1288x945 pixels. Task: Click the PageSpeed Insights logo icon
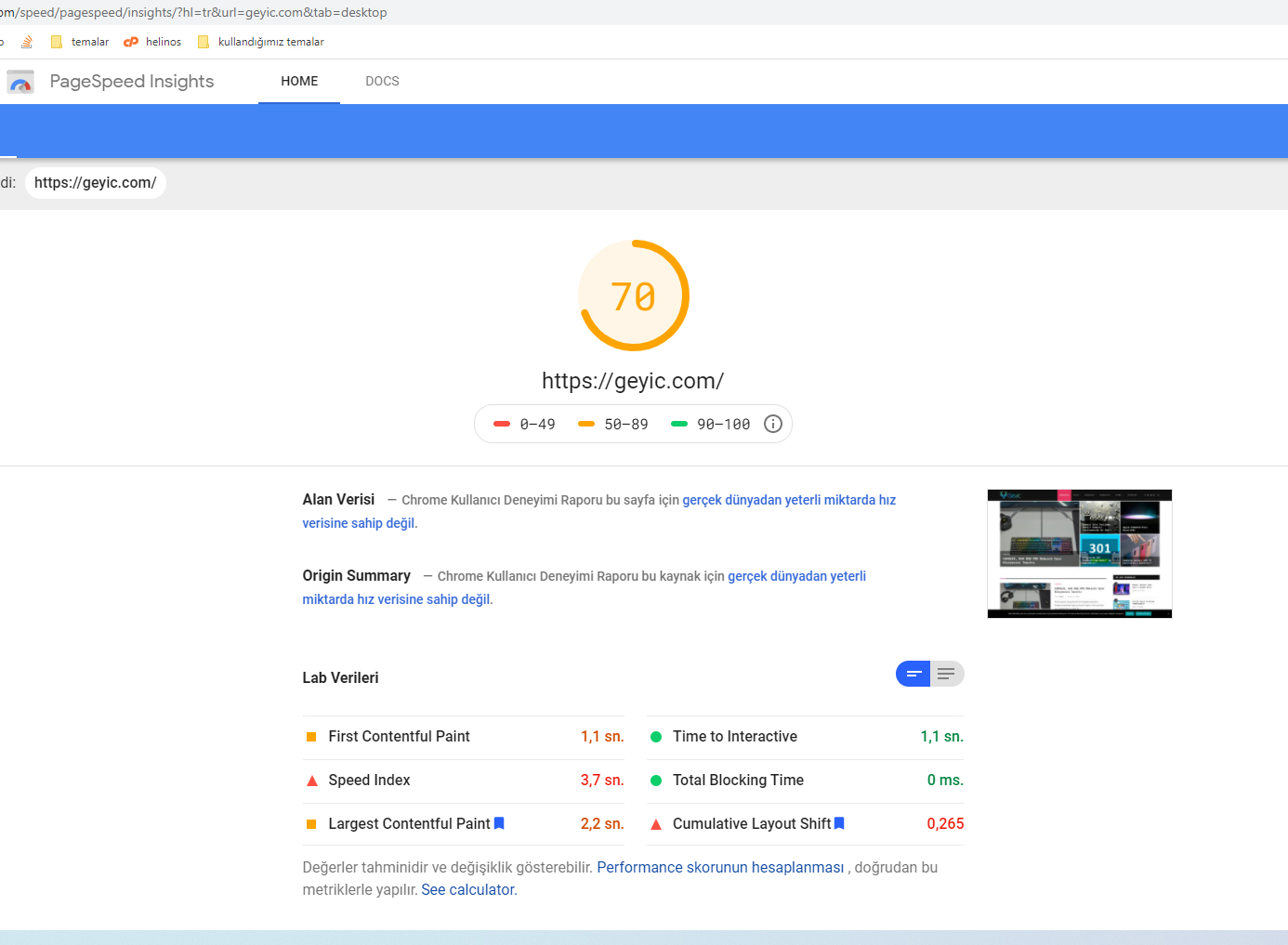(x=20, y=82)
